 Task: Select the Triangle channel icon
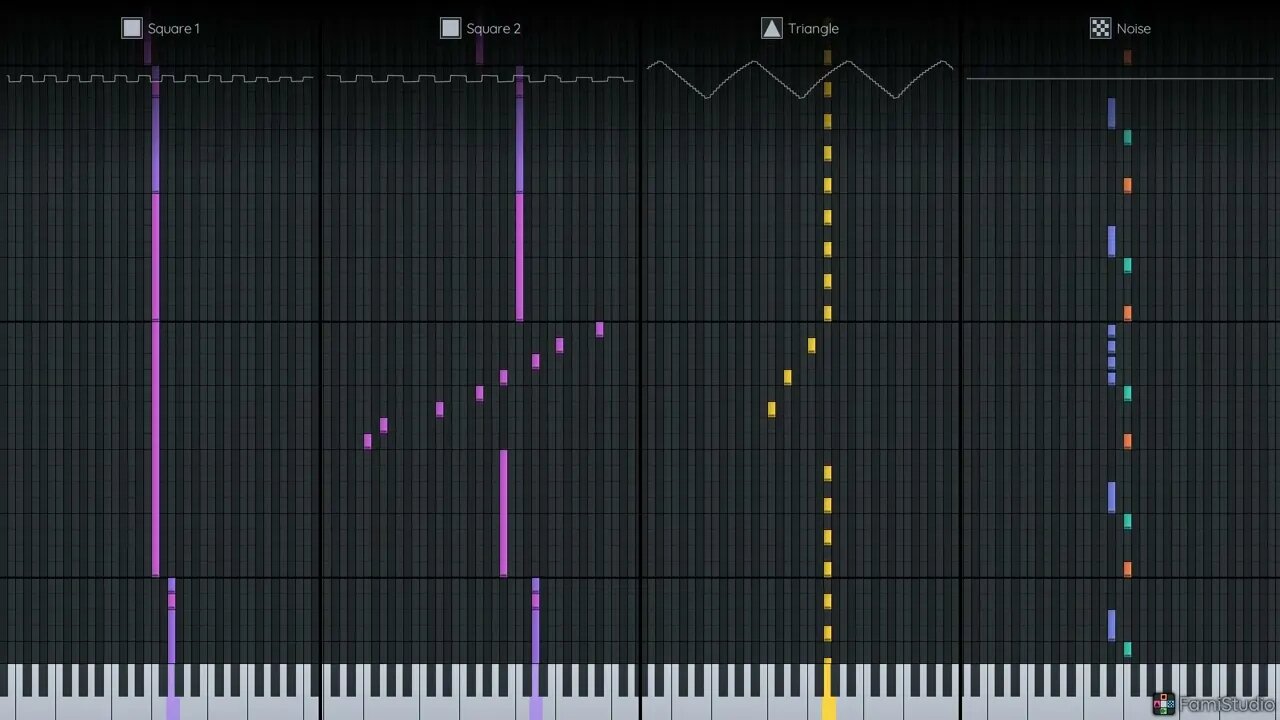(x=771, y=28)
